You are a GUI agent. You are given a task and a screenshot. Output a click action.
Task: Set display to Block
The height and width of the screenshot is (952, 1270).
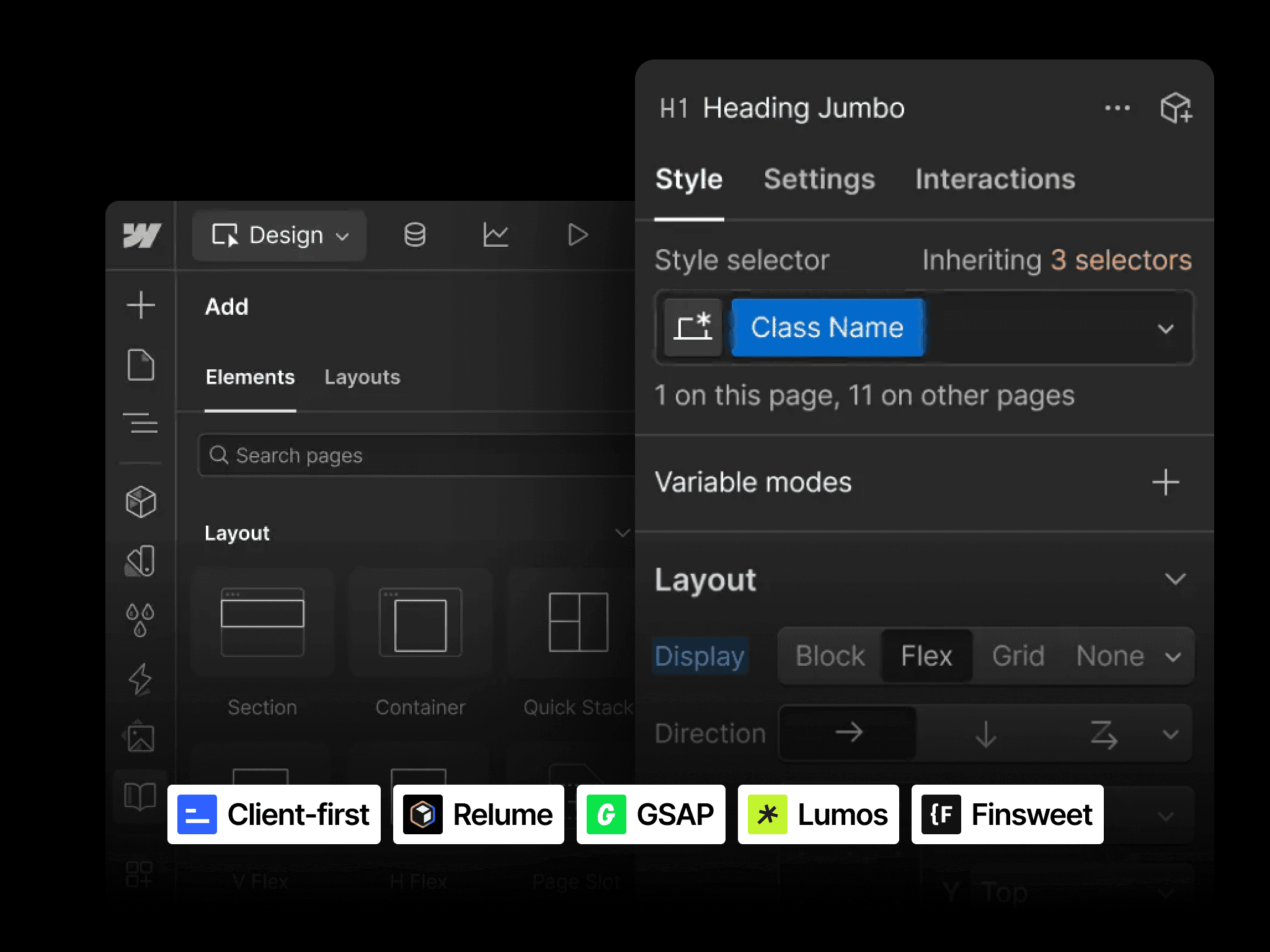[x=830, y=656]
